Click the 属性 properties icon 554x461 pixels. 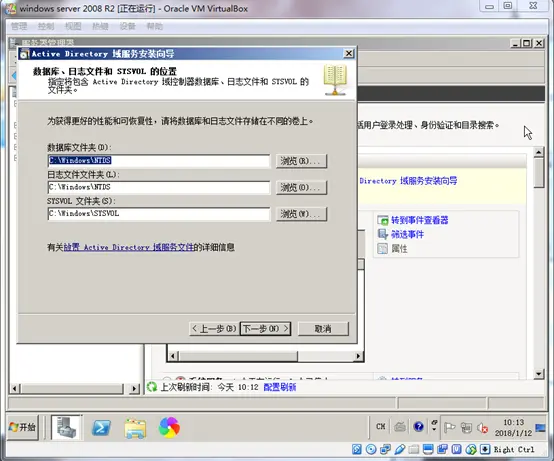point(383,249)
